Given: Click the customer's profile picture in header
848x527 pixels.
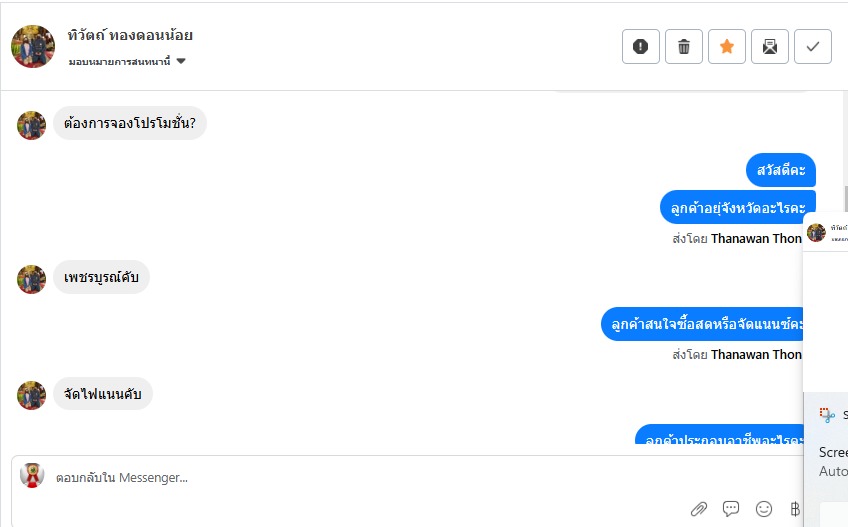Looking at the screenshot, I should tap(33, 46).
